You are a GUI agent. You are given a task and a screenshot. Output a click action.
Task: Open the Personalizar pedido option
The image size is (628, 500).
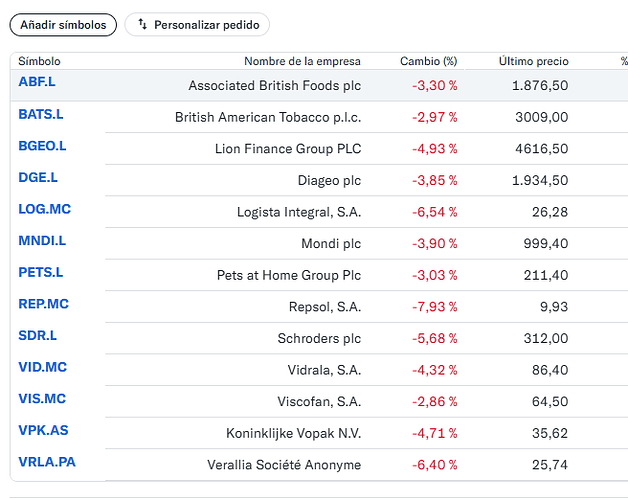pos(197,25)
